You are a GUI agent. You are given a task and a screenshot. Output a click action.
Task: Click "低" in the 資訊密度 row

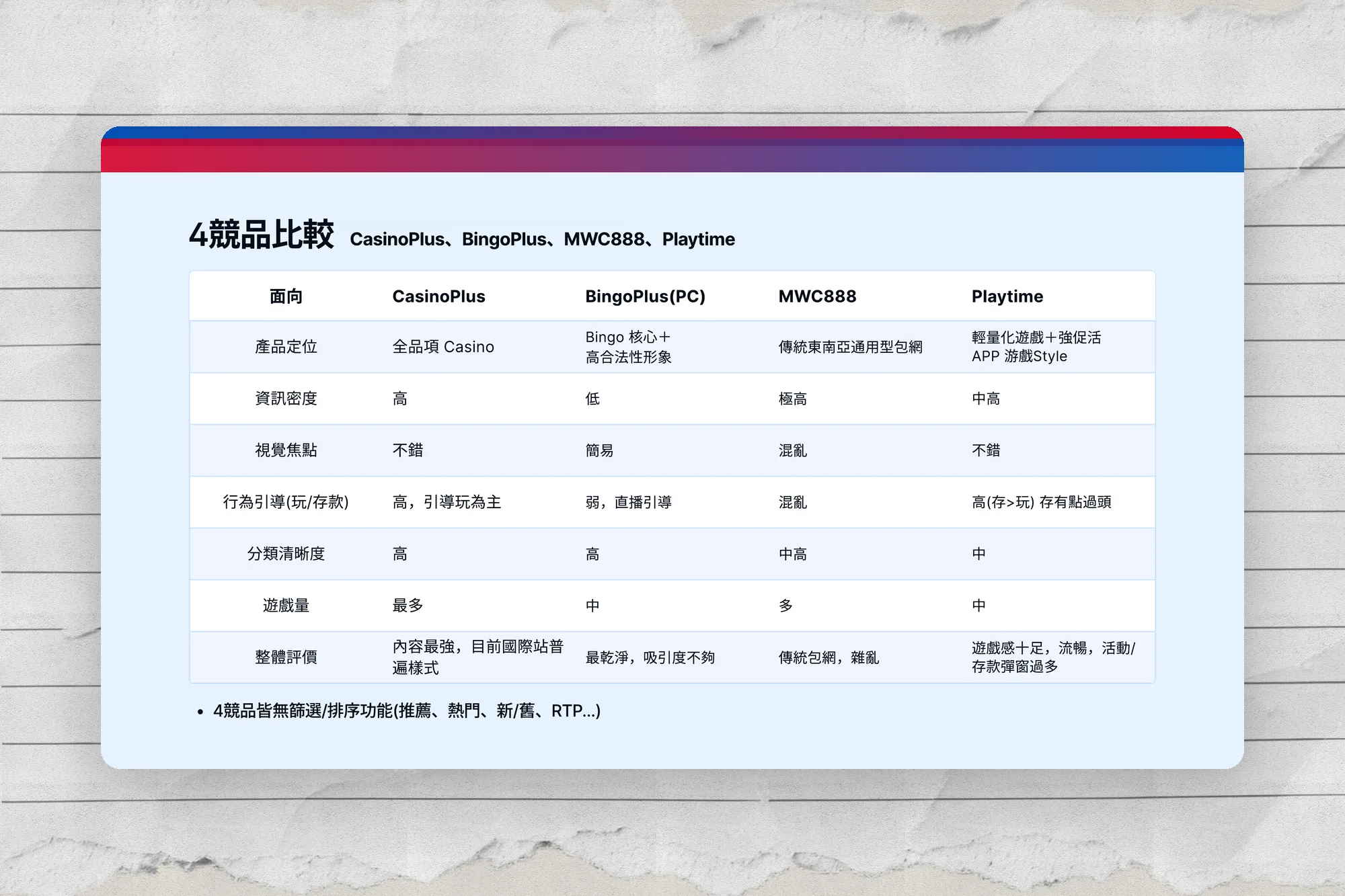coord(592,399)
